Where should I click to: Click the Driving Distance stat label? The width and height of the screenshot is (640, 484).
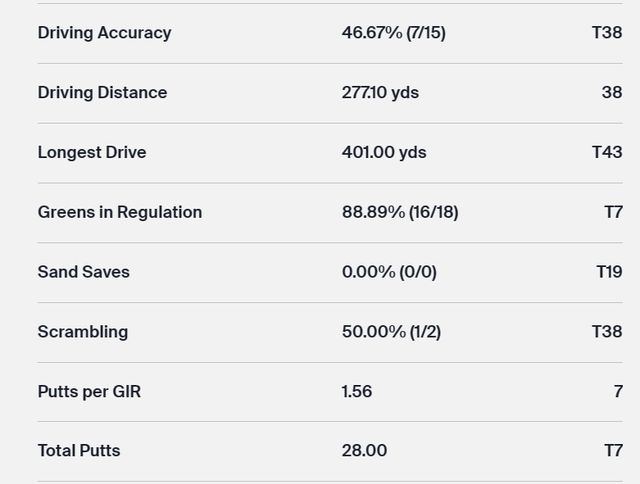pyautogui.click(x=102, y=93)
